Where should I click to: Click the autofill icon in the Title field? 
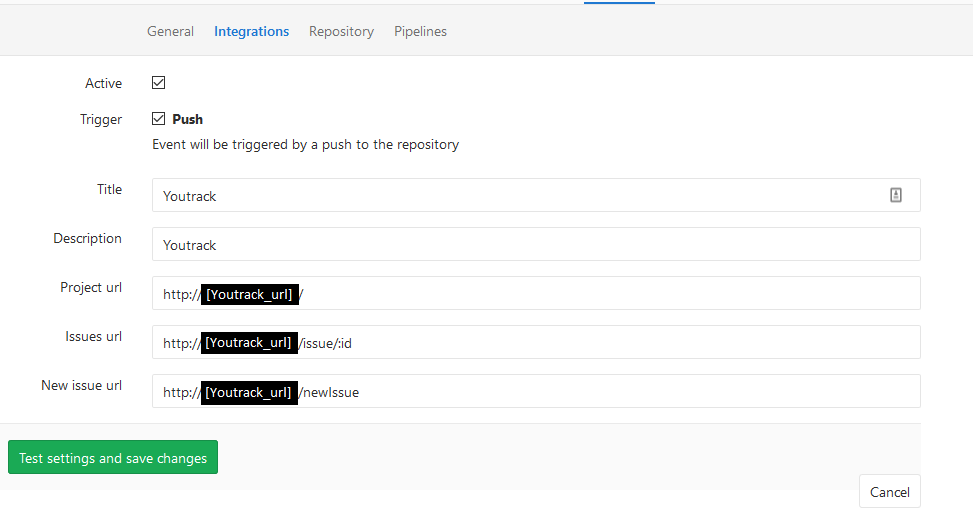tap(896, 196)
